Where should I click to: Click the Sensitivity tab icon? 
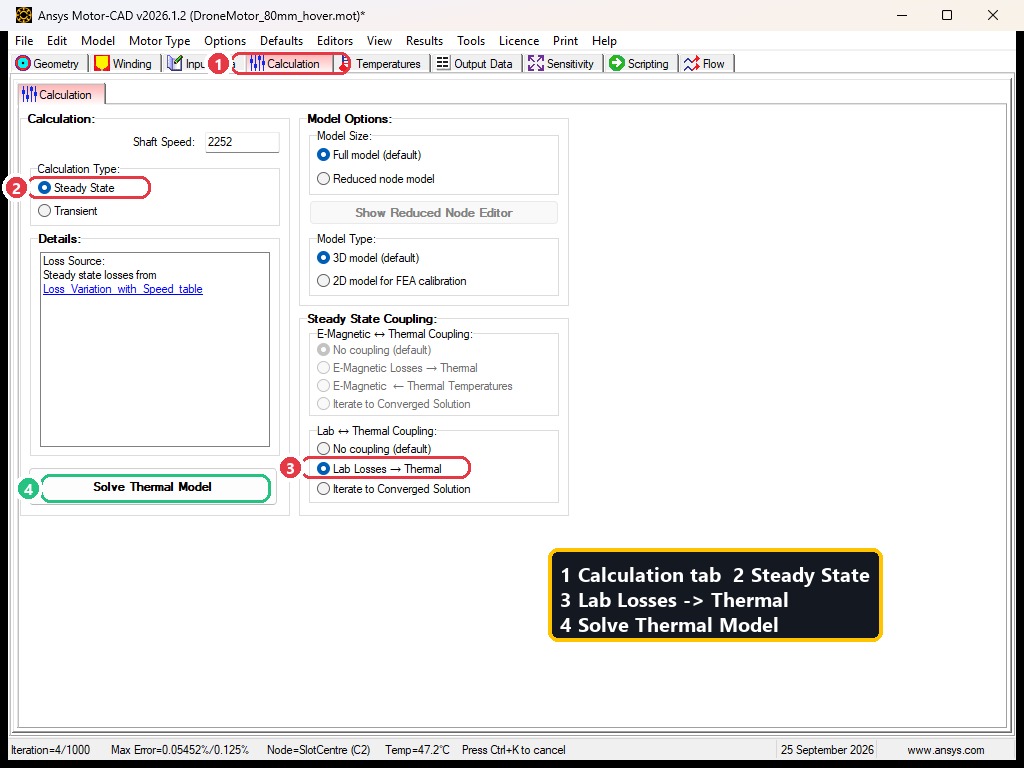pyautogui.click(x=536, y=63)
